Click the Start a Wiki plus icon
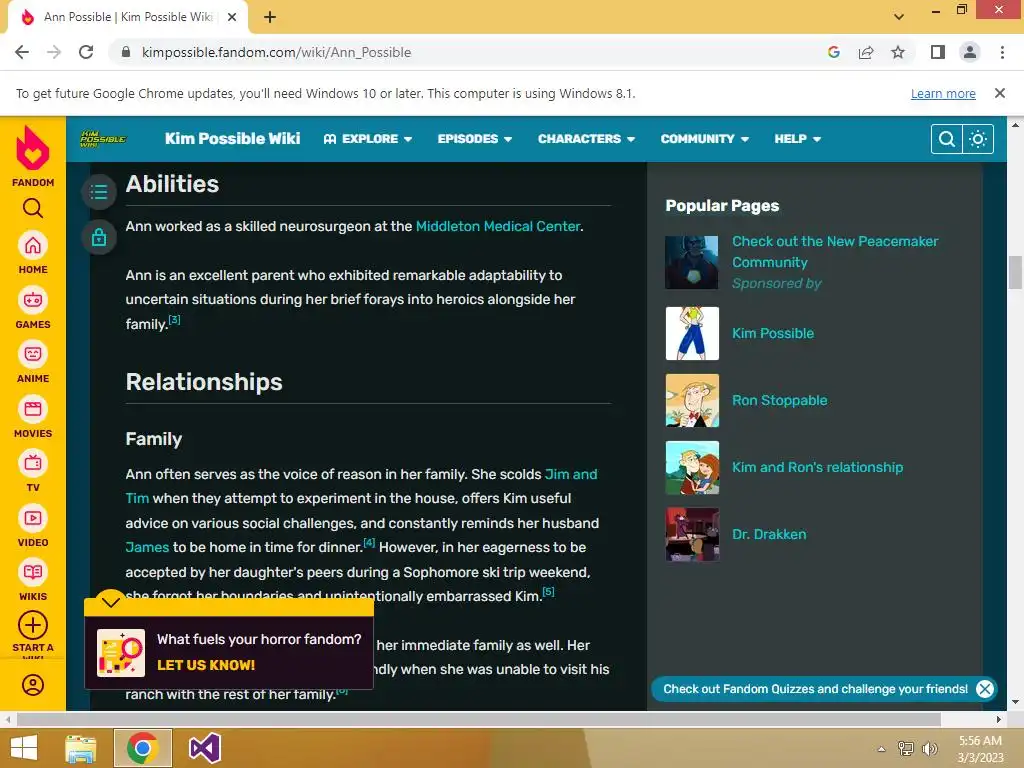 pos(33,626)
